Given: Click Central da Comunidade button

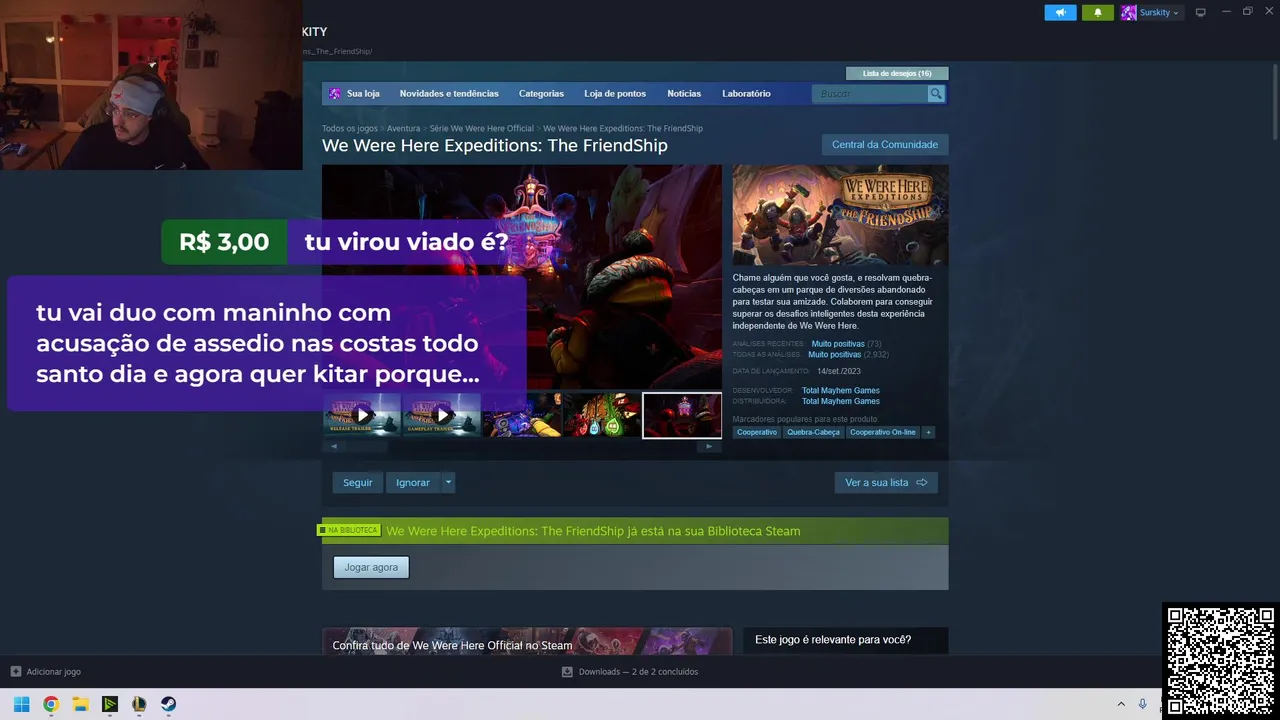Looking at the screenshot, I should (885, 144).
